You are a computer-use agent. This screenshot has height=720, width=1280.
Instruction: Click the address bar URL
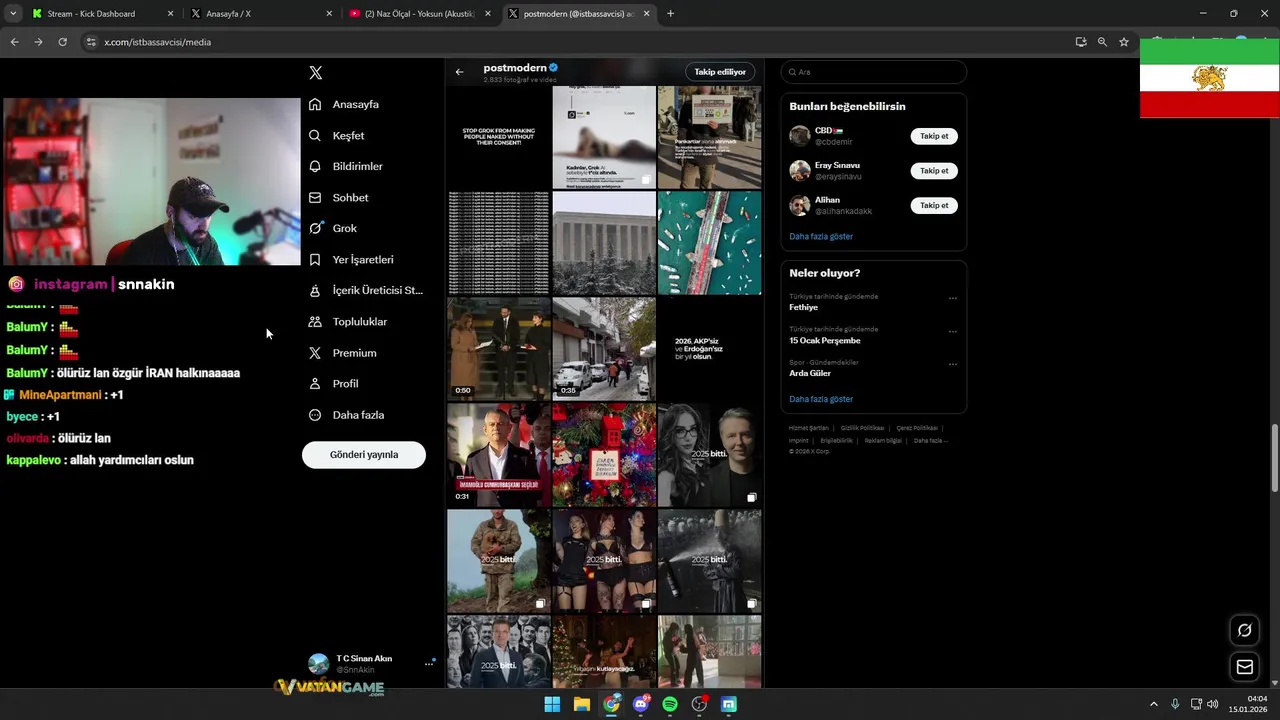[157, 42]
